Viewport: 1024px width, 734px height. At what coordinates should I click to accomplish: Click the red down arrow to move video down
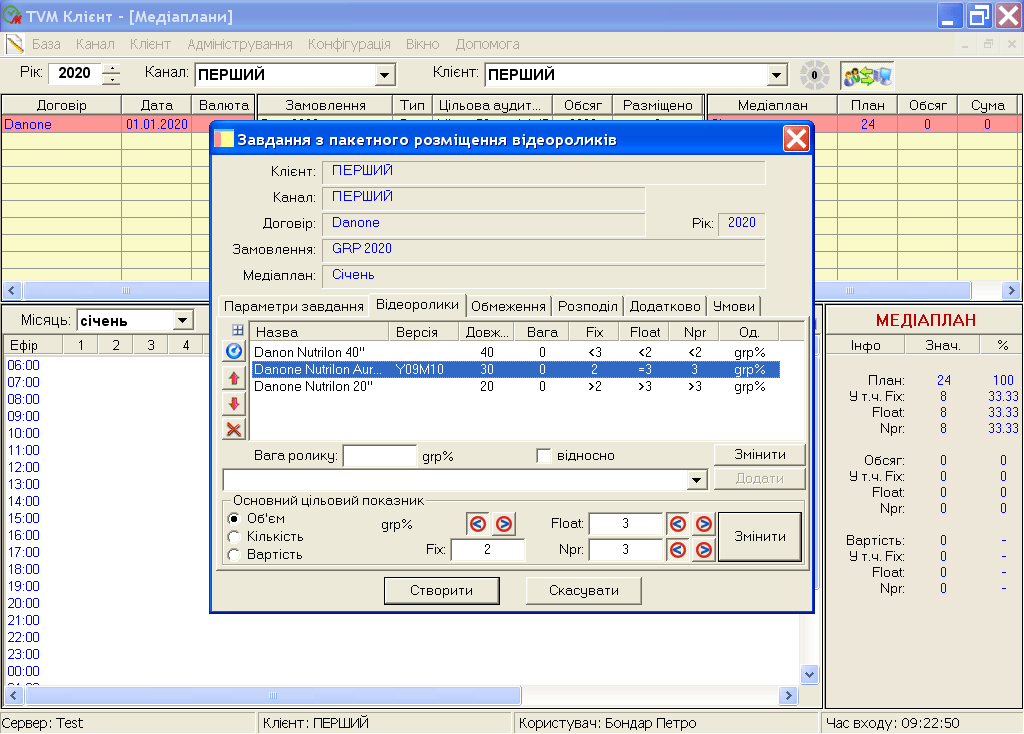tap(234, 404)
